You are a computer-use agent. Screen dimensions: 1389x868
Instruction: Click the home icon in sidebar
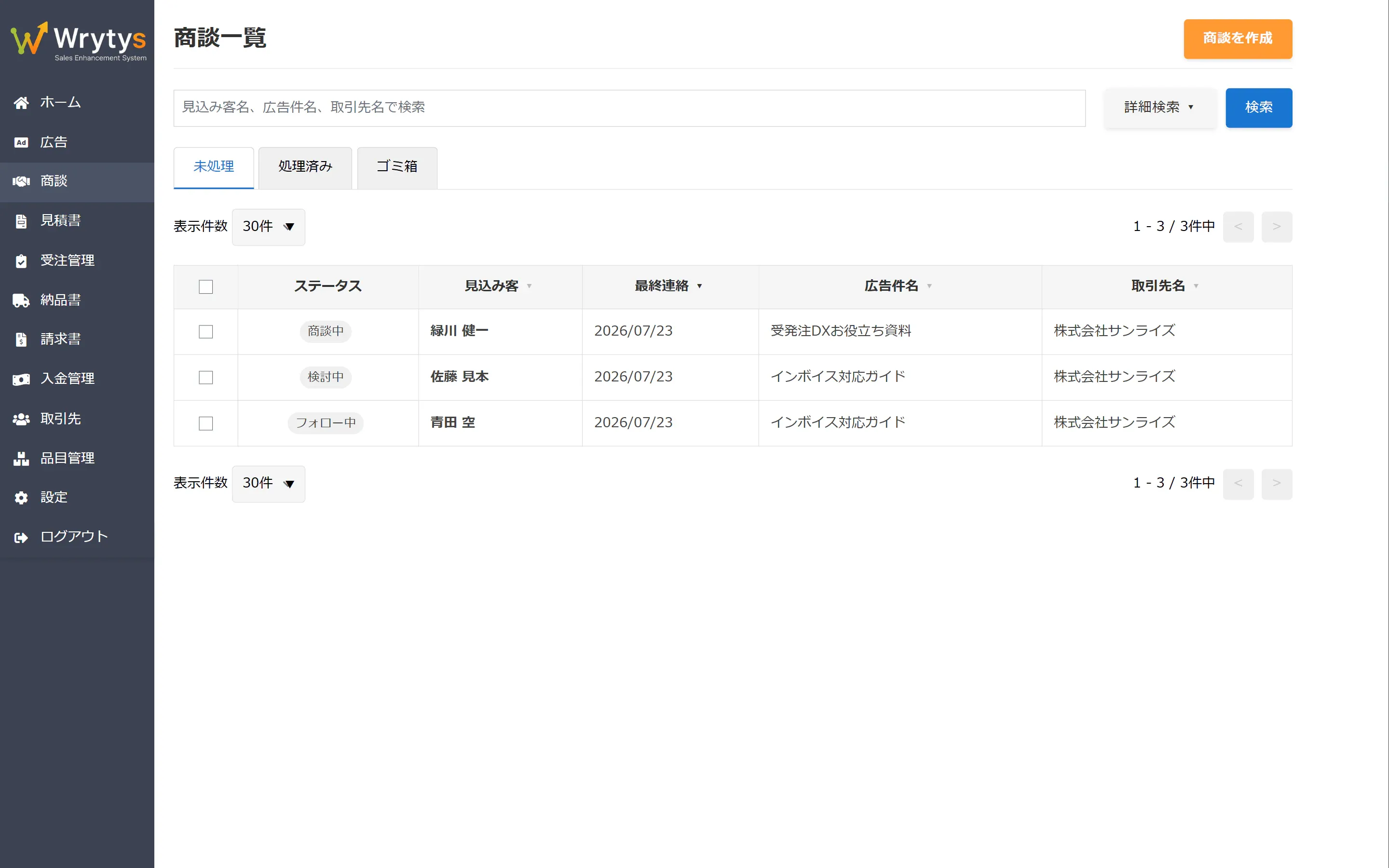[21, 103]
